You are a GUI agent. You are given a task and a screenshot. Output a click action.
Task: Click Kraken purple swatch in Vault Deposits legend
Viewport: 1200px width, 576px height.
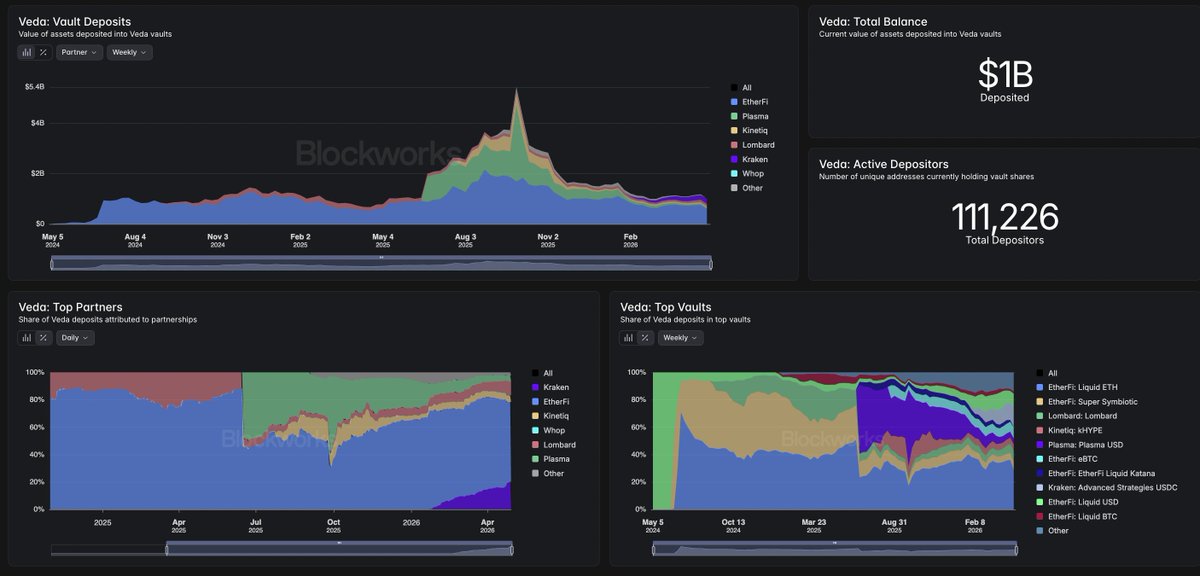pos(735,160)
